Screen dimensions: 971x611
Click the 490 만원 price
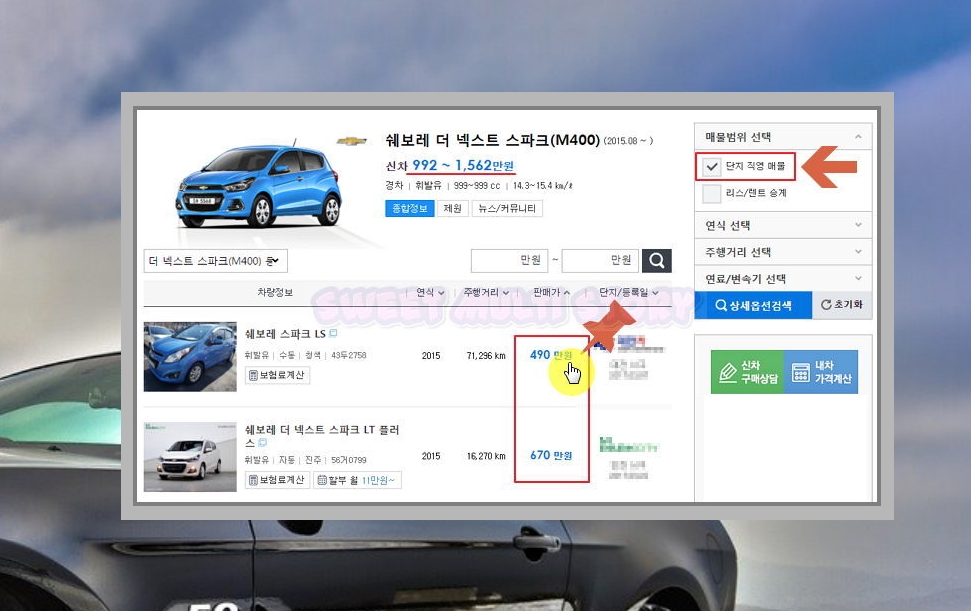[x=551, y=355]
